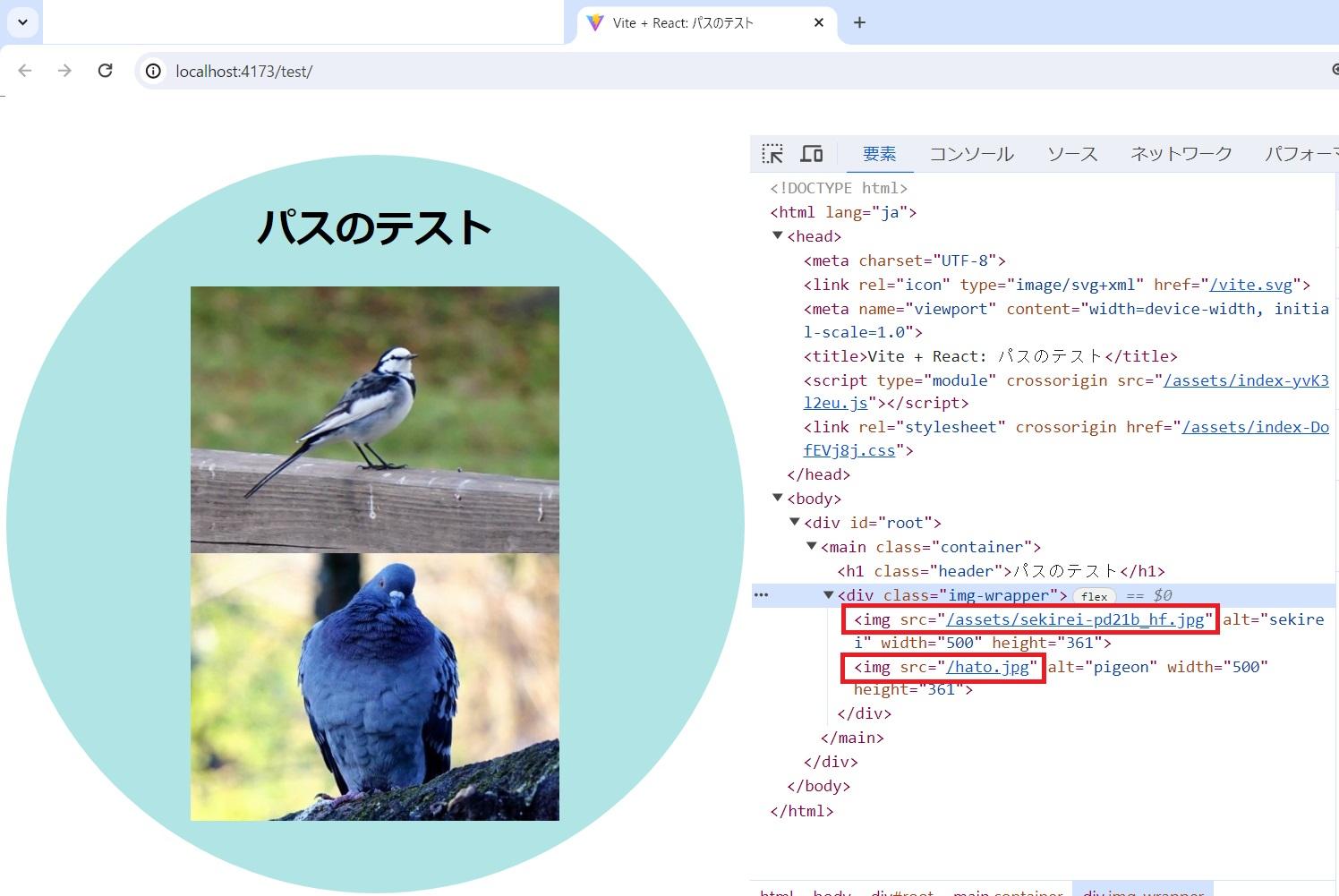
Task: Open a new tab with the plus button
Action: coord(859,22)
